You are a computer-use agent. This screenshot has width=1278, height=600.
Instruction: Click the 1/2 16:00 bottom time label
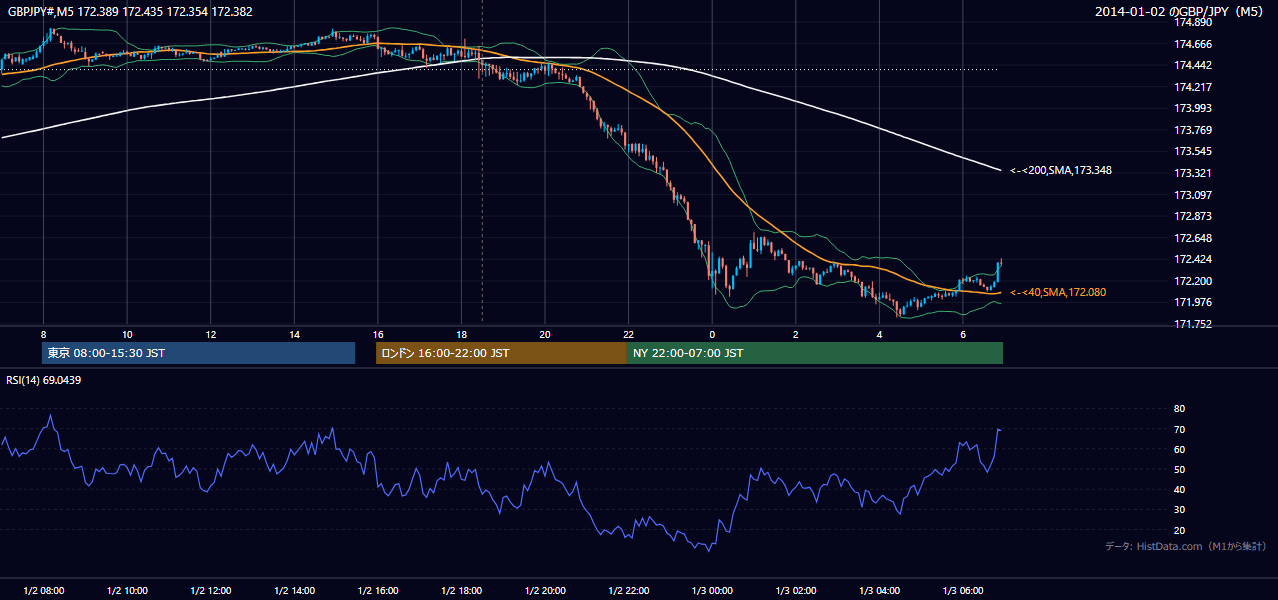click(378, 590)
